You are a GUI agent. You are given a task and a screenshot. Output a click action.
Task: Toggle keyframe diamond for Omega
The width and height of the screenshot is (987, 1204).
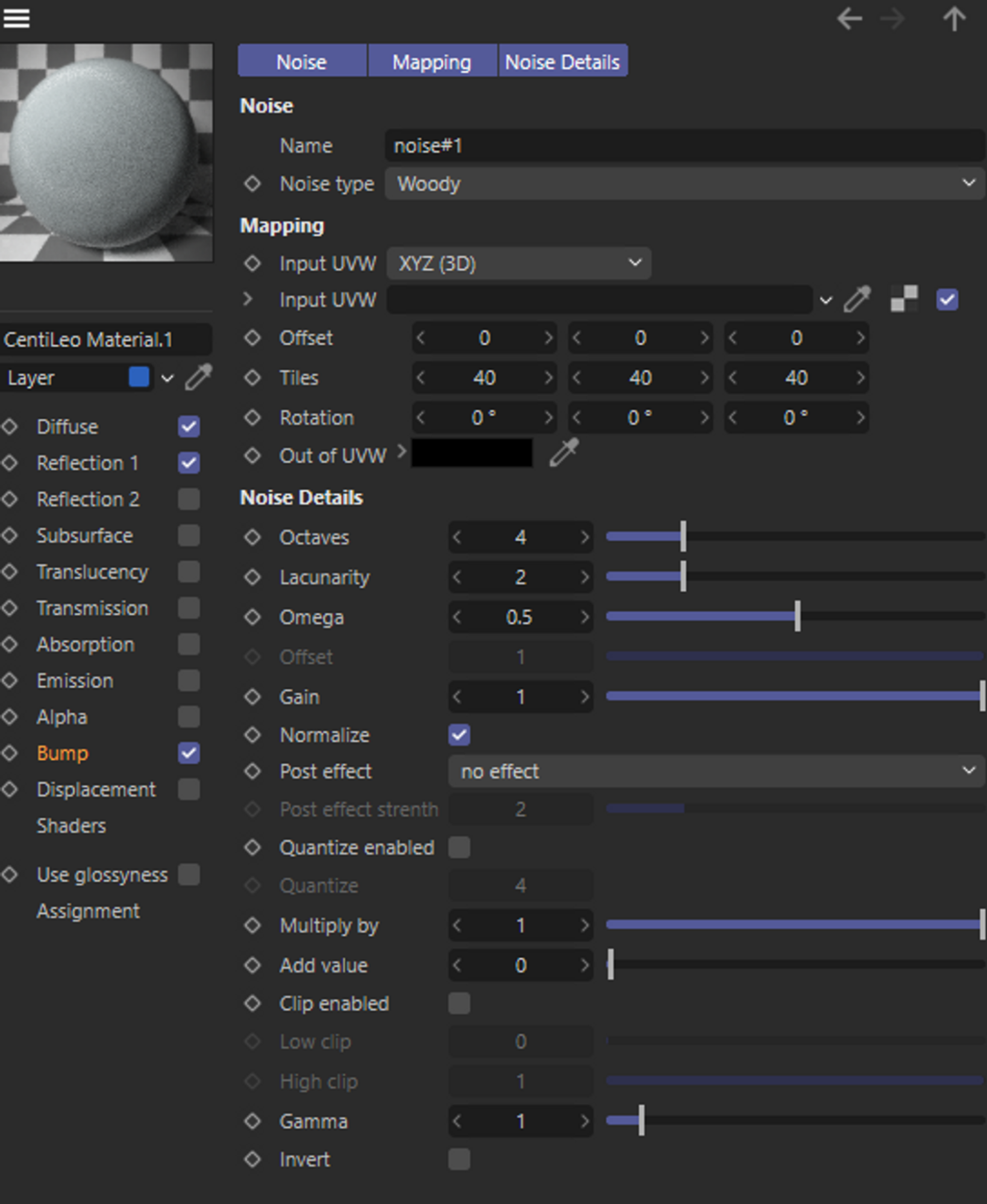pyautogui.click(x=252, y=617)
